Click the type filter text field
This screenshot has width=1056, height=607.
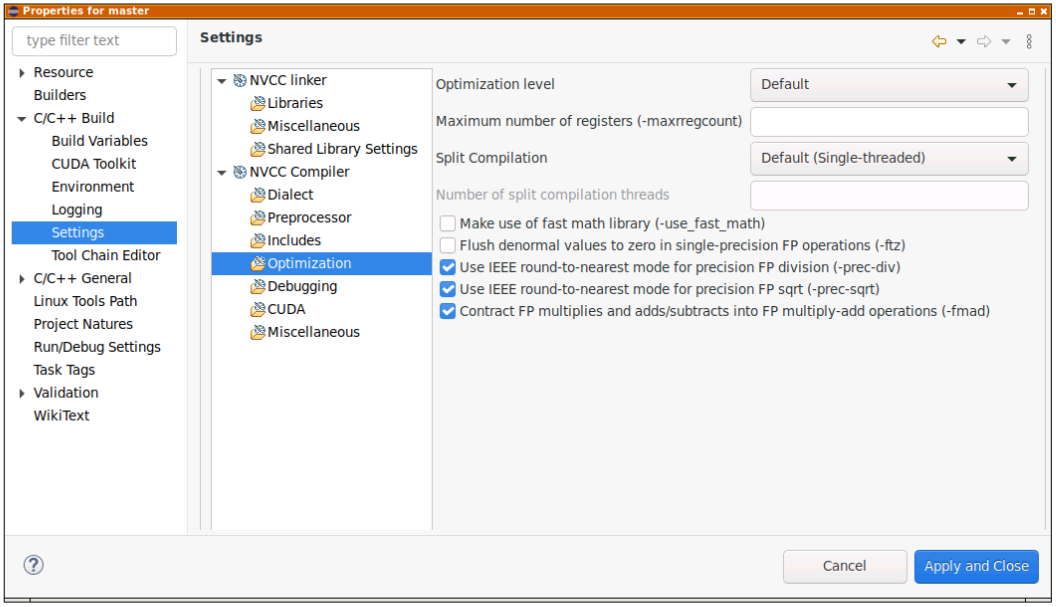[94, 41]
